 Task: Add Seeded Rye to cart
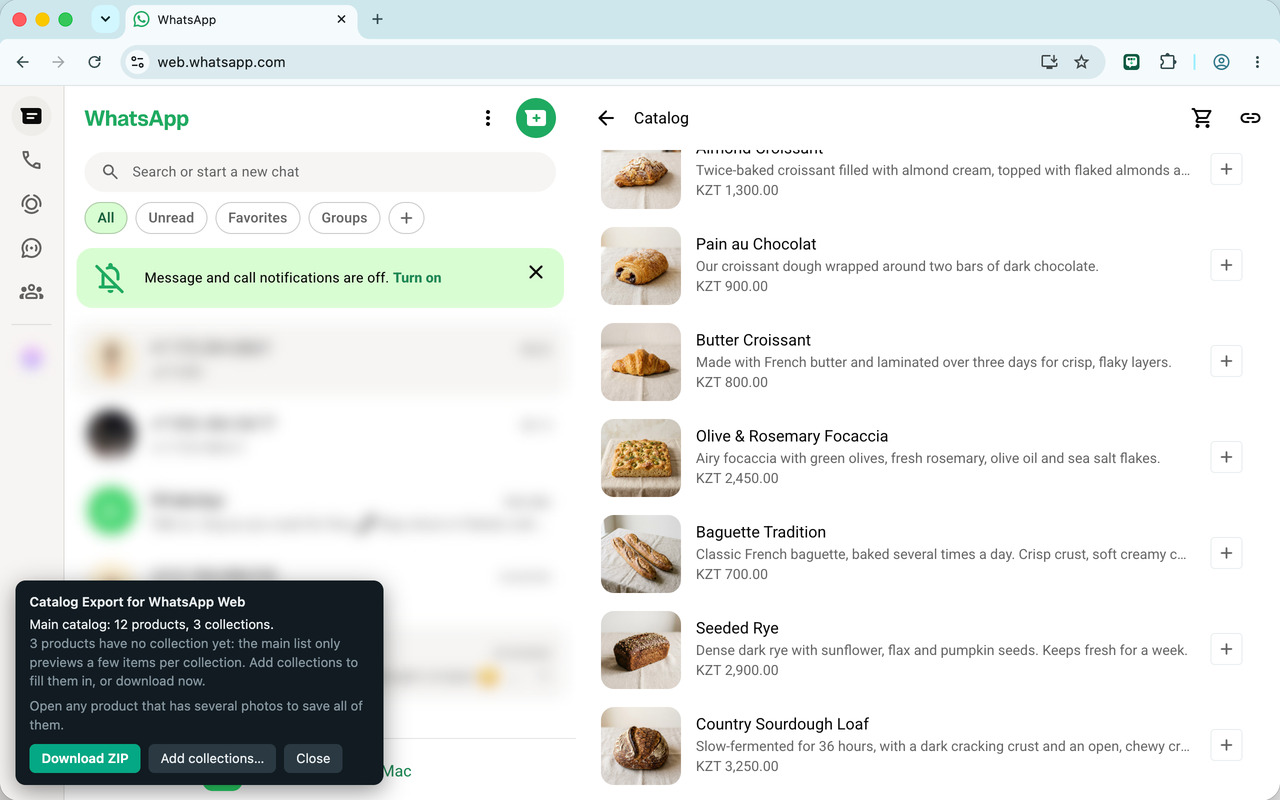1226,649
